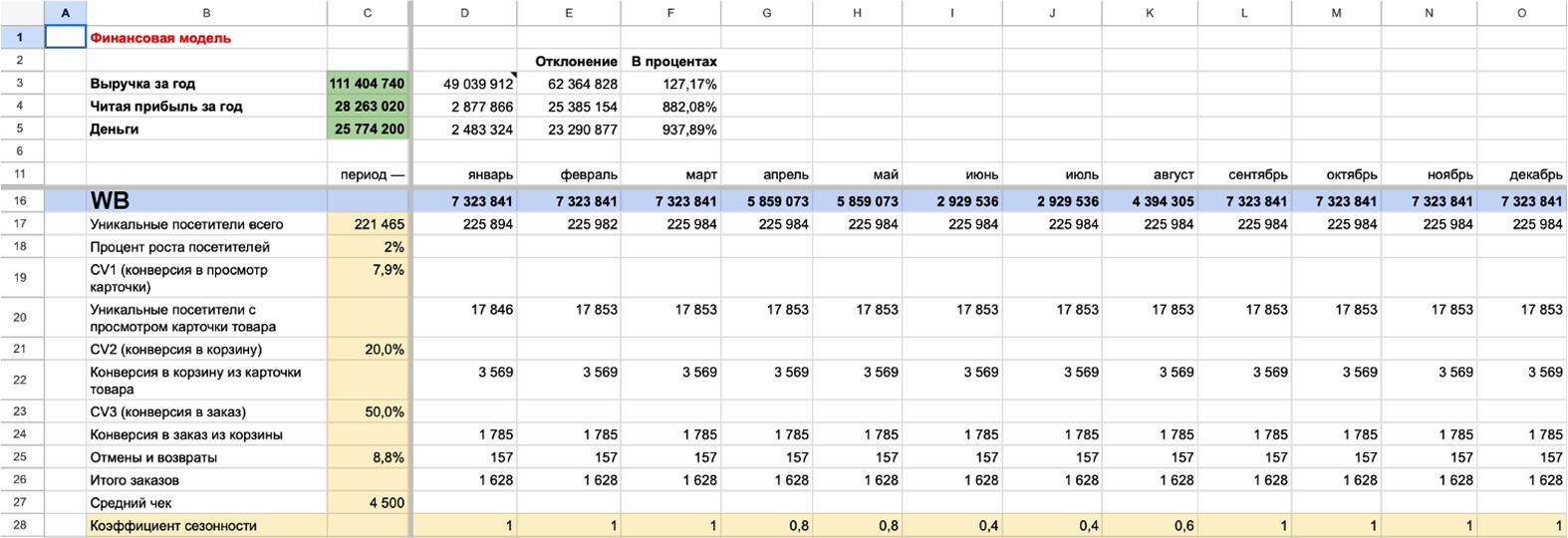This screenshot has width=1568, height=538.
Task: Click the 'Отклонение' header cell
Action: click(x=569, y=61)
